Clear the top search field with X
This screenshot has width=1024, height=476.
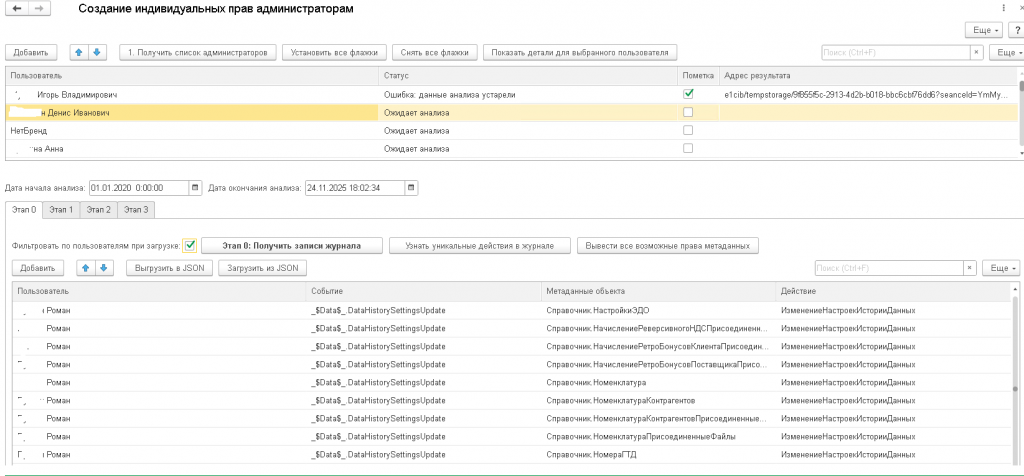click(x=977, y=52)
